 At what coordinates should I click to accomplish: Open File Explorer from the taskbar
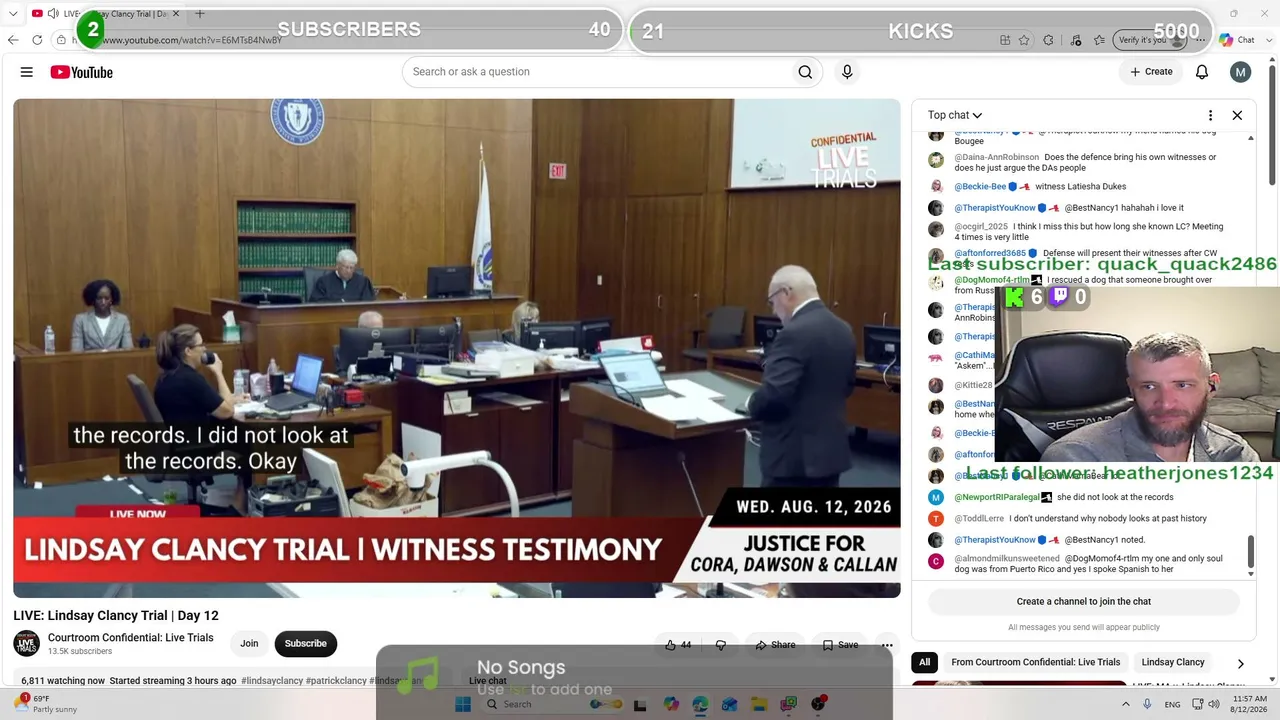pyautogui.click(x=759, y=704)
